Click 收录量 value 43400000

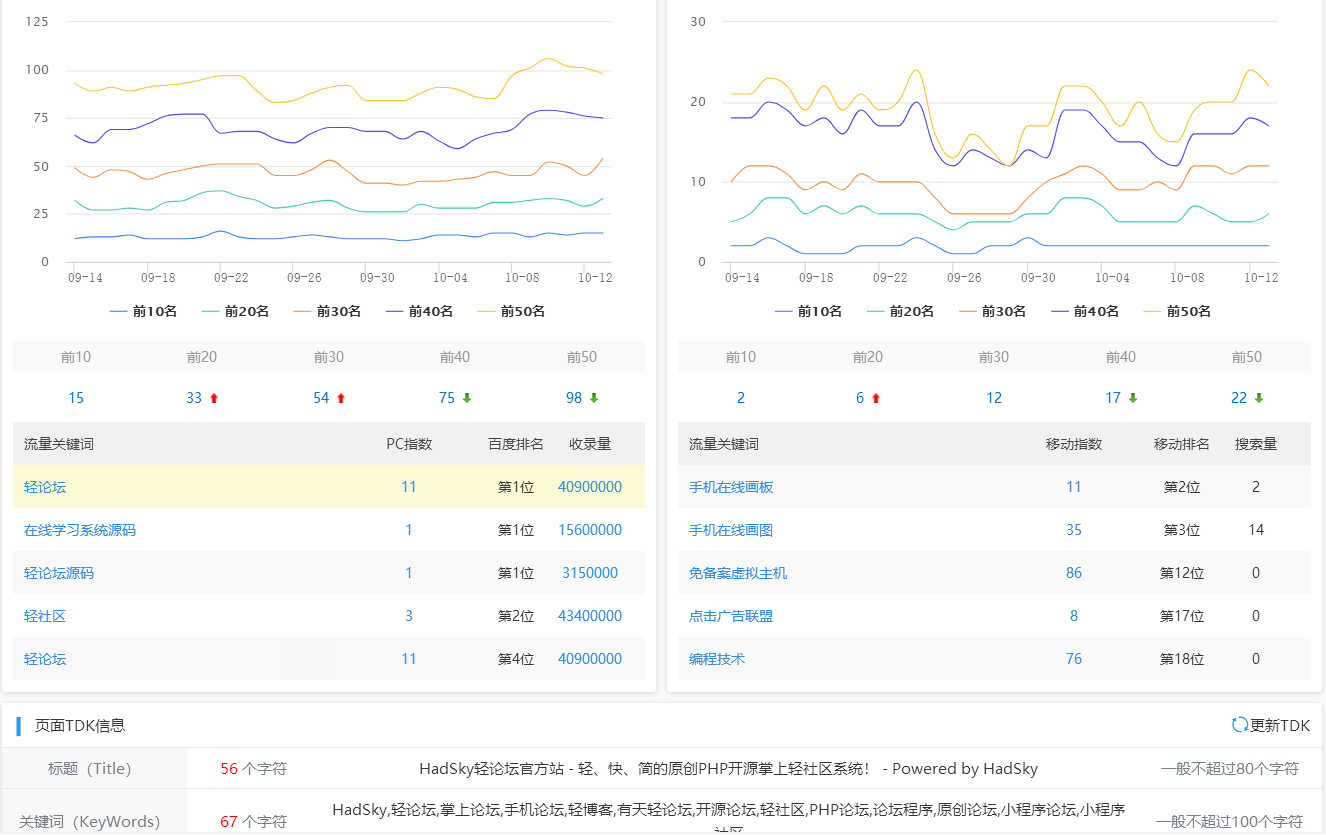coord(590,616)
